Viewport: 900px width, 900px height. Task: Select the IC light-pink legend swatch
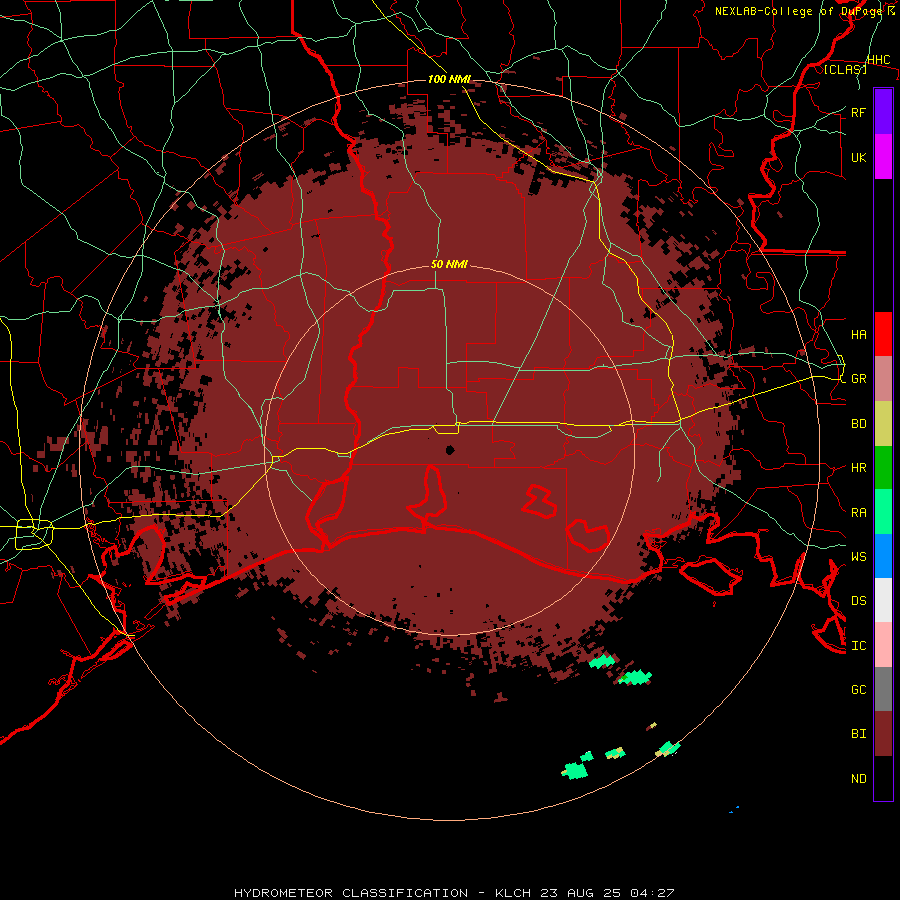(883, 645)
